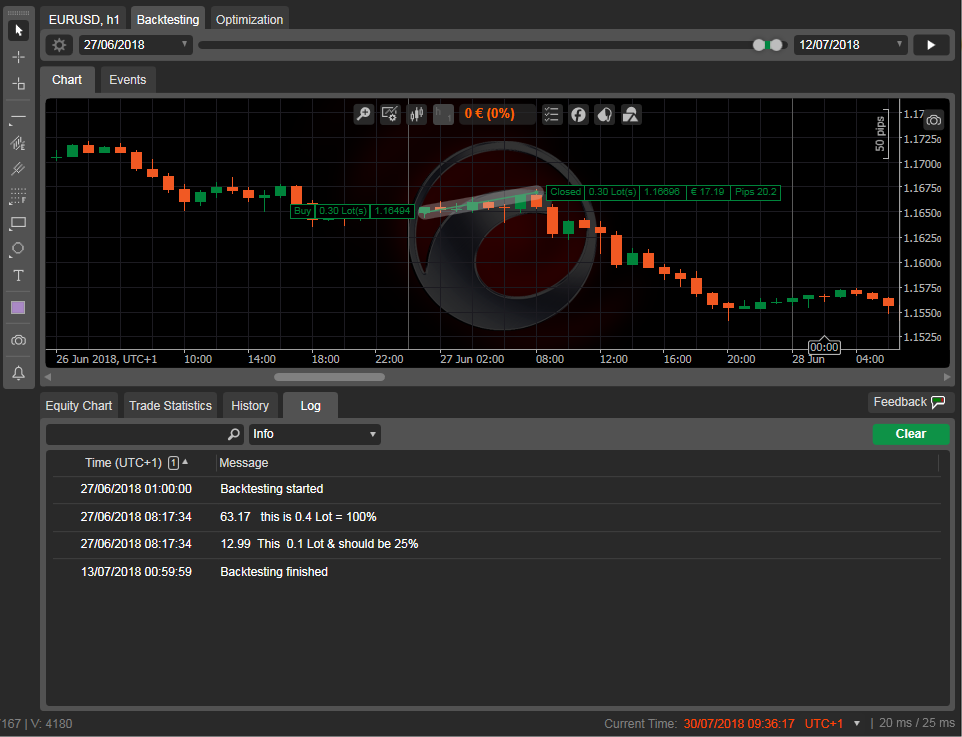Switch to the Chart tab
The image size is (962, 737).
pyautogui.click(x=67, y=80)
